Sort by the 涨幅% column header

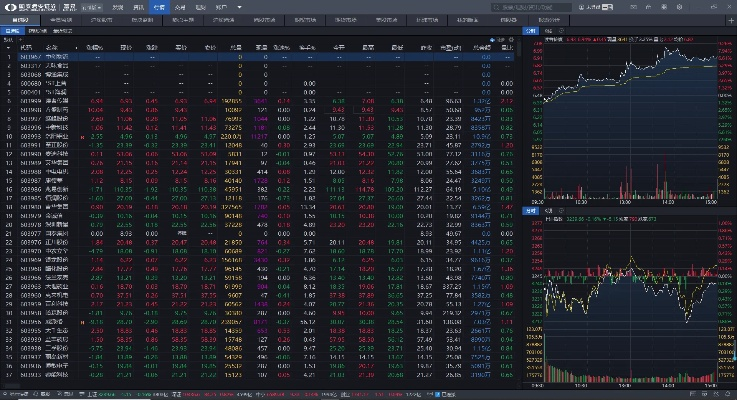pyautogui.click(x=95, y=47)
